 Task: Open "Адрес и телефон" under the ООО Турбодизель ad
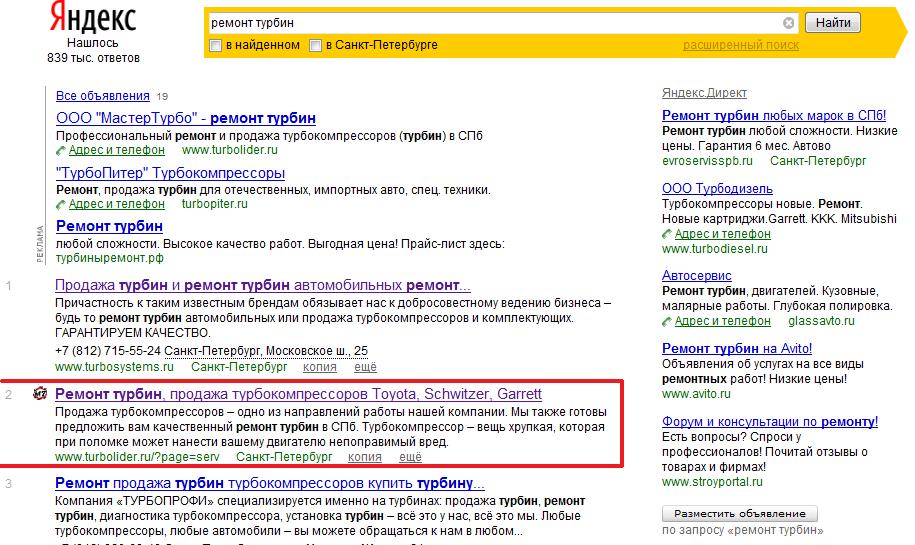coord(722,234)
